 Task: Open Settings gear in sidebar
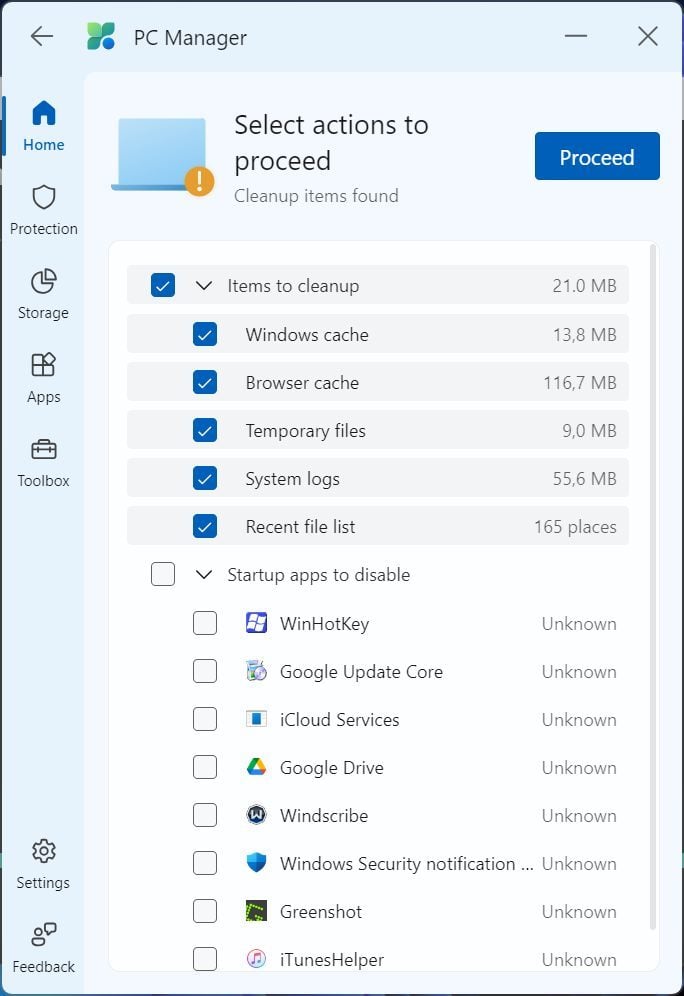tap(43, 851)
